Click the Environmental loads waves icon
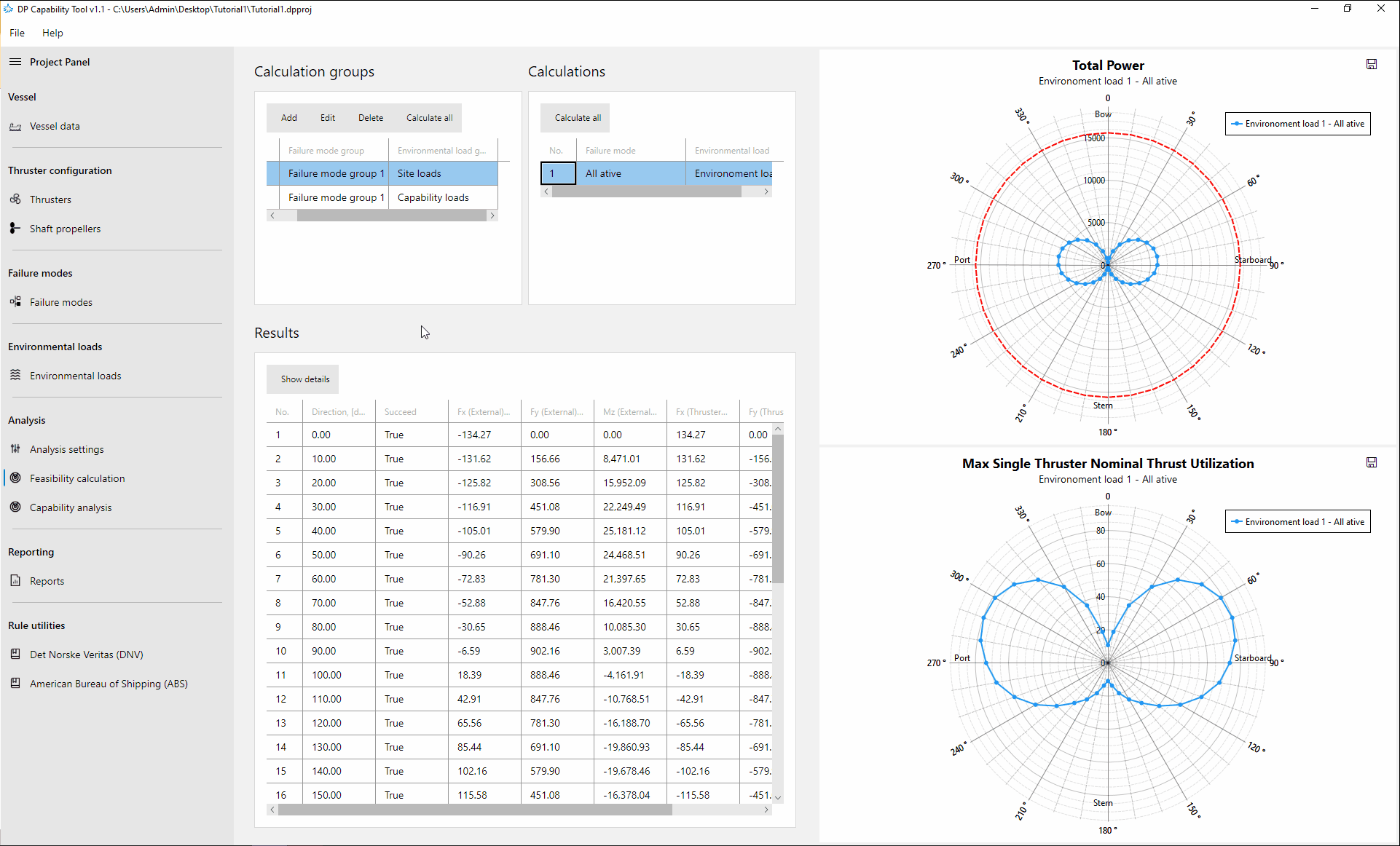This screenshot has height=846, width=1400. 15,376
